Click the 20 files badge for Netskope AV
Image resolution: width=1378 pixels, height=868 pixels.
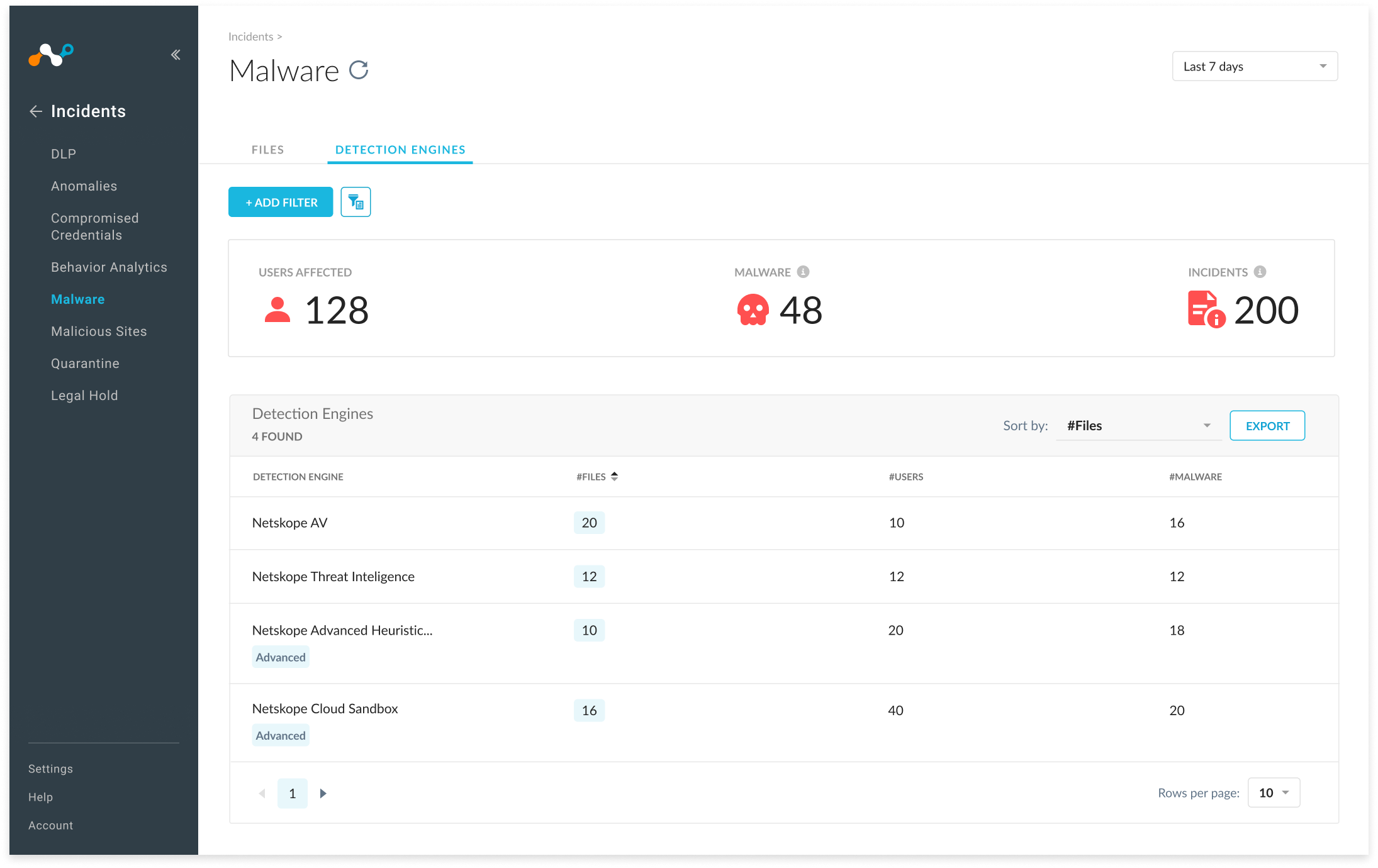coord(589,523)
